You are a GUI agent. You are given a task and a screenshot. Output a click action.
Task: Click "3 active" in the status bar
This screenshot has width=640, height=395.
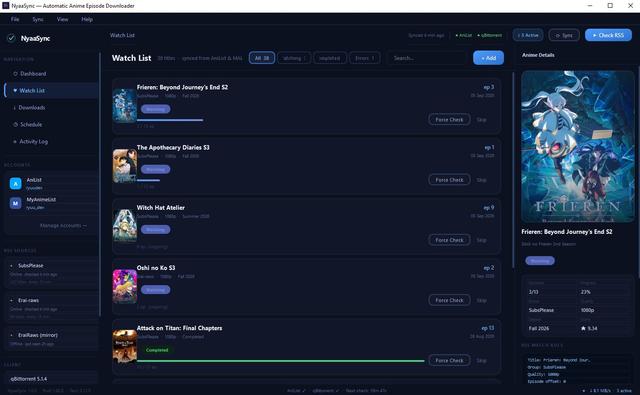624,391
